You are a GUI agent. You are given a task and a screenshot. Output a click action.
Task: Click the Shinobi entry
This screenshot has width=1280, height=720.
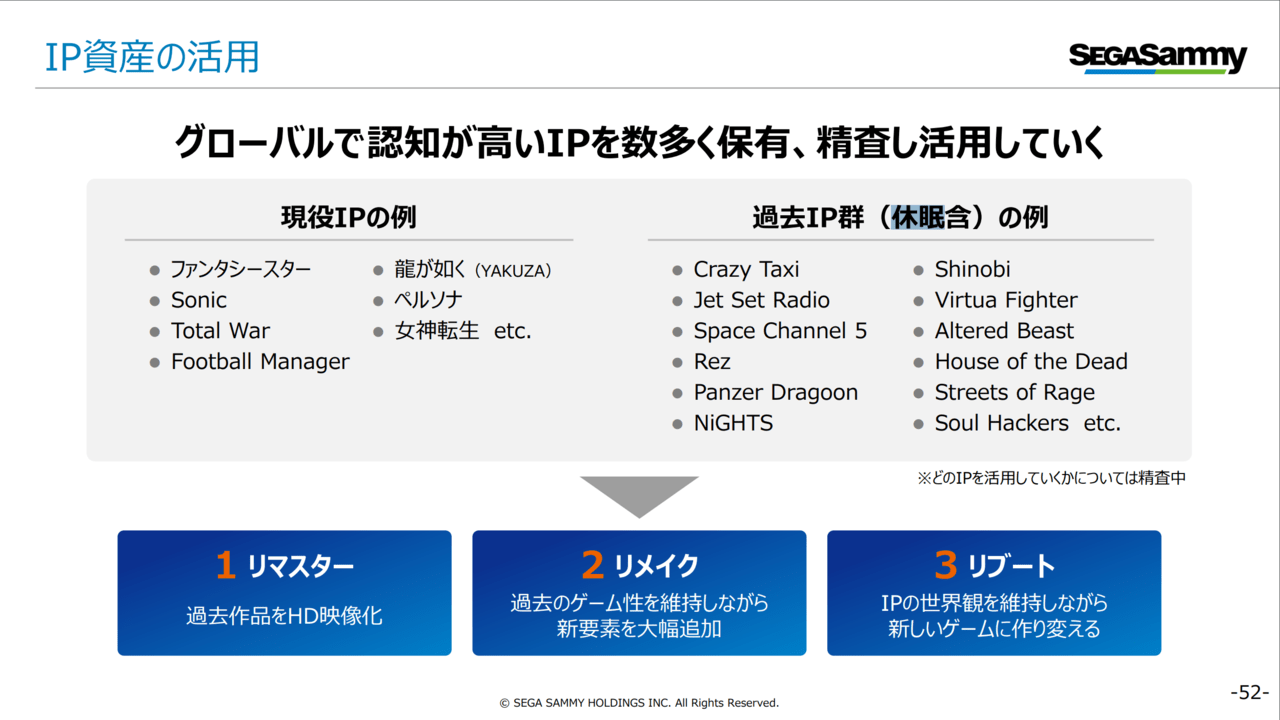pos(972,270)
